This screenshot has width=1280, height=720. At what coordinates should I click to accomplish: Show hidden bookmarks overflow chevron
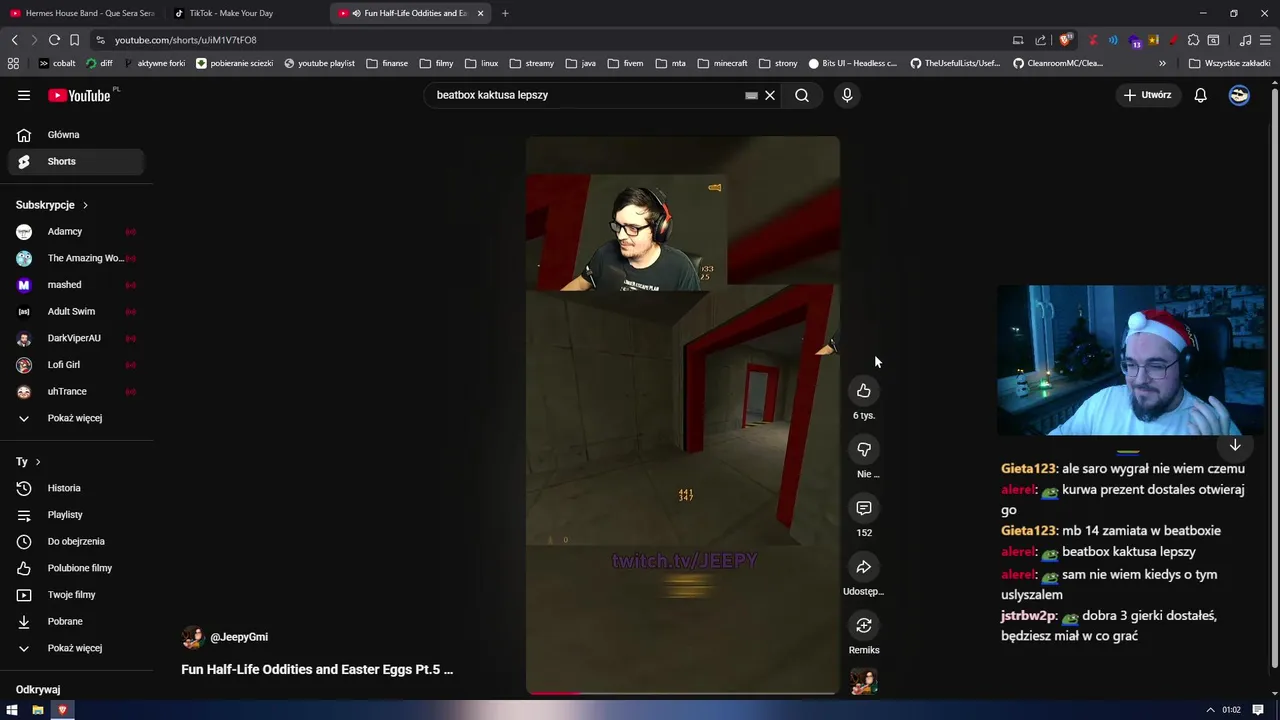1162,63
